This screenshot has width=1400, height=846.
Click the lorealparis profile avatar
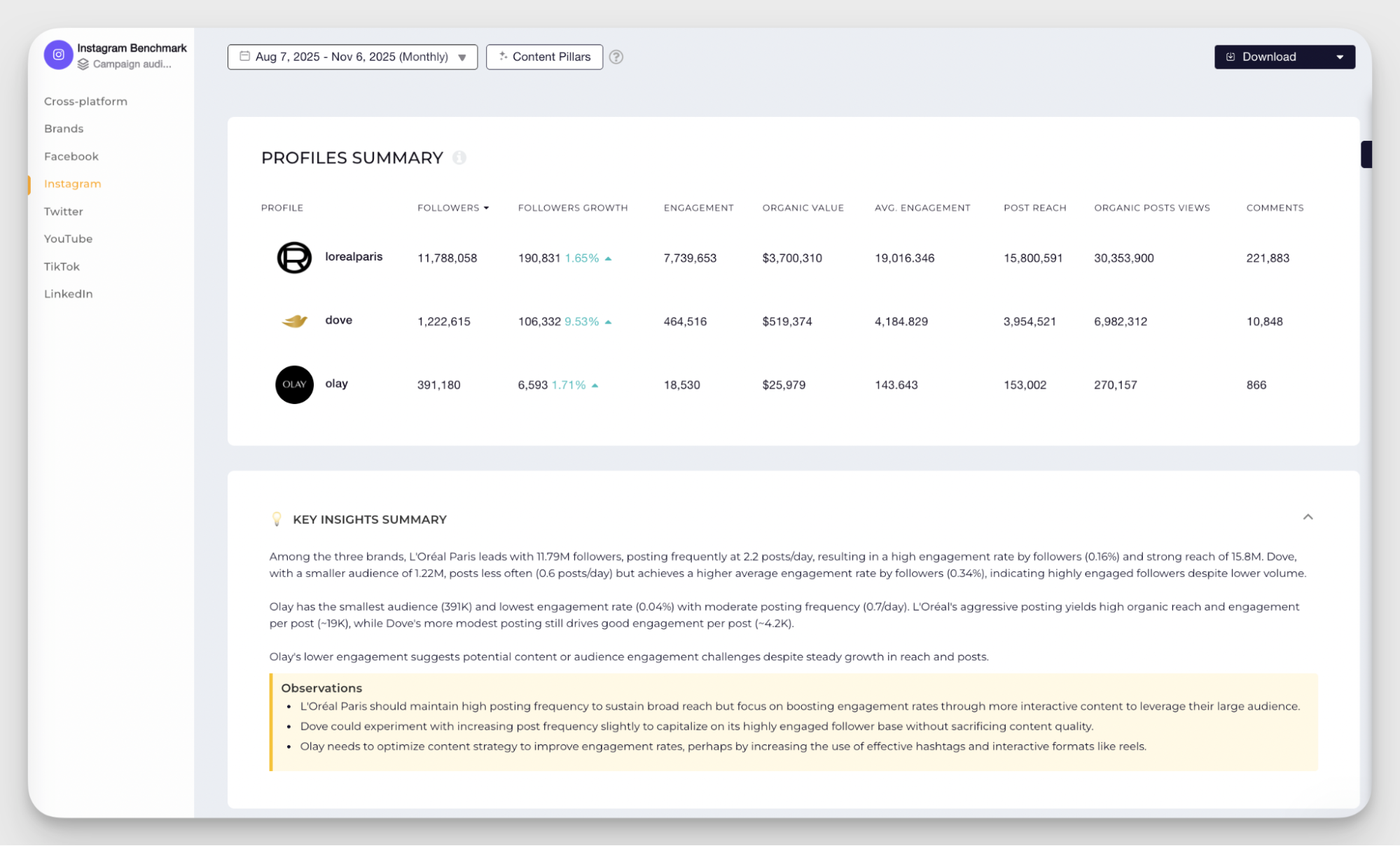[x=294, y=258]
